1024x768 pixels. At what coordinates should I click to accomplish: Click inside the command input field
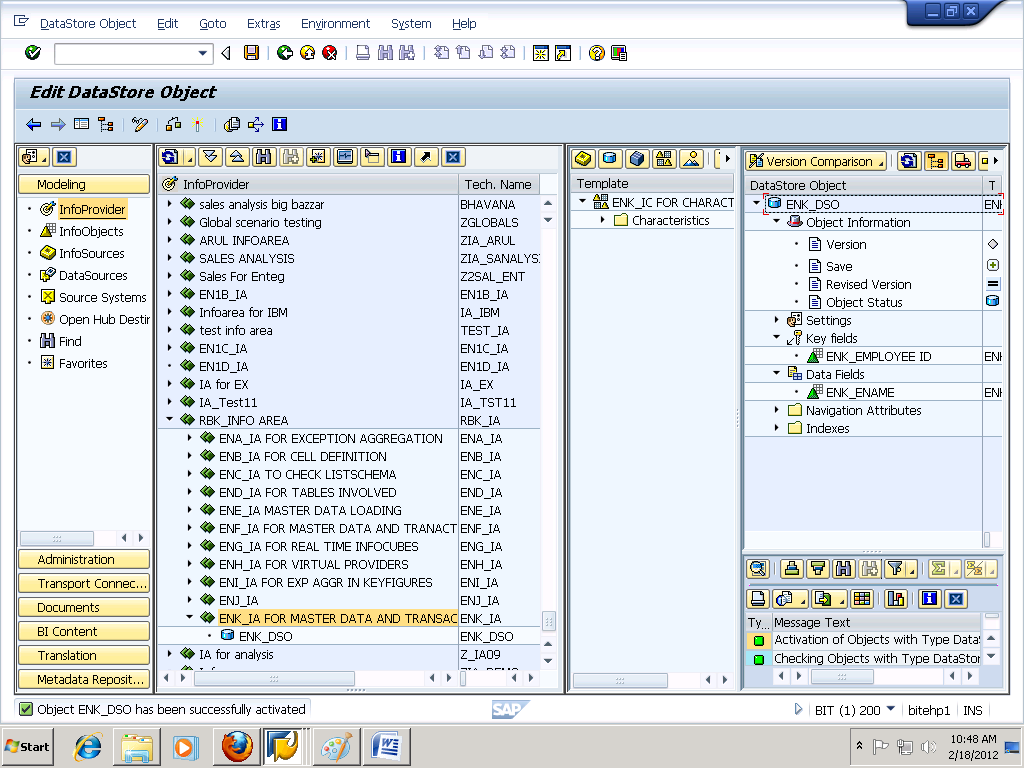[126, 54]
